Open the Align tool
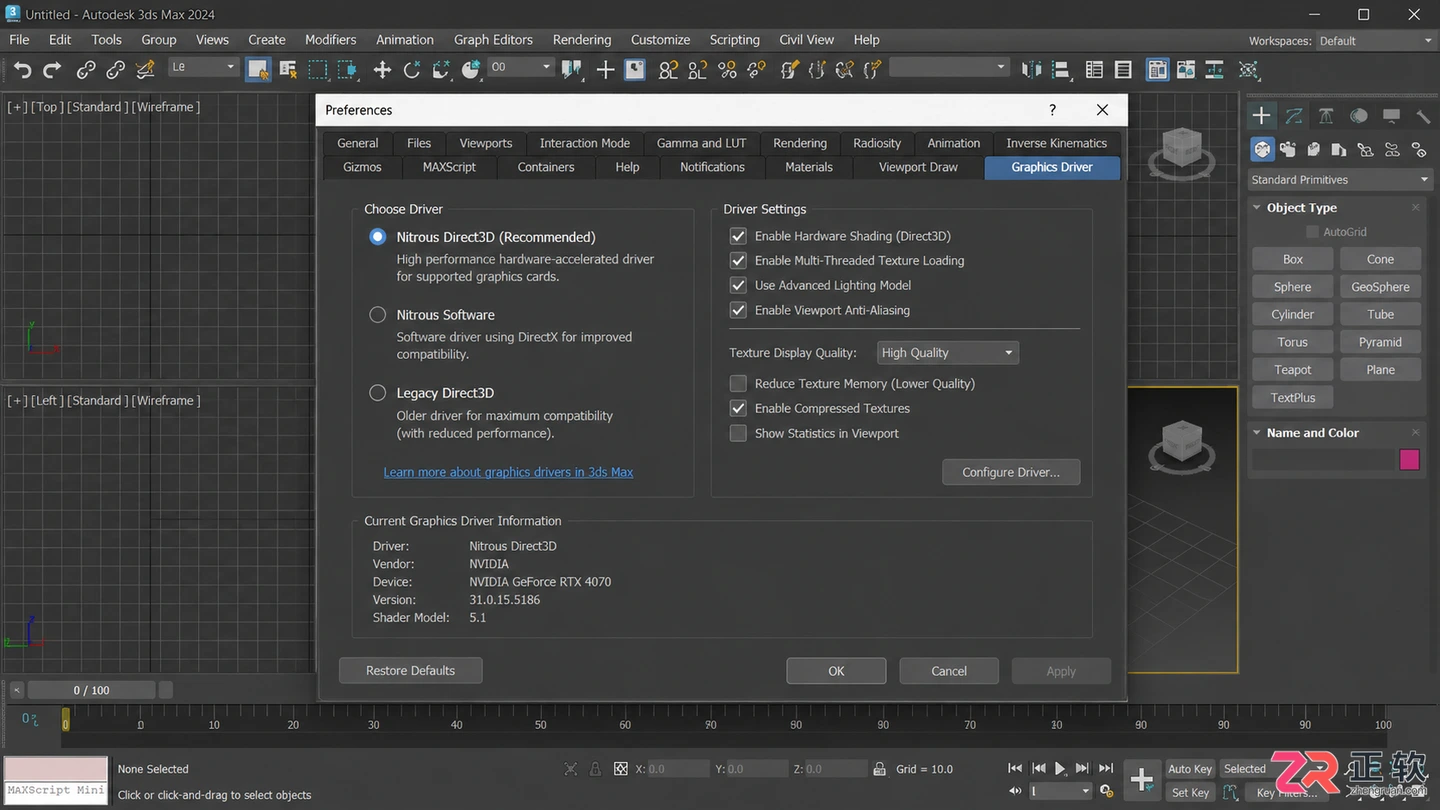The image size is (1440, 810). tap(1062, 69)
